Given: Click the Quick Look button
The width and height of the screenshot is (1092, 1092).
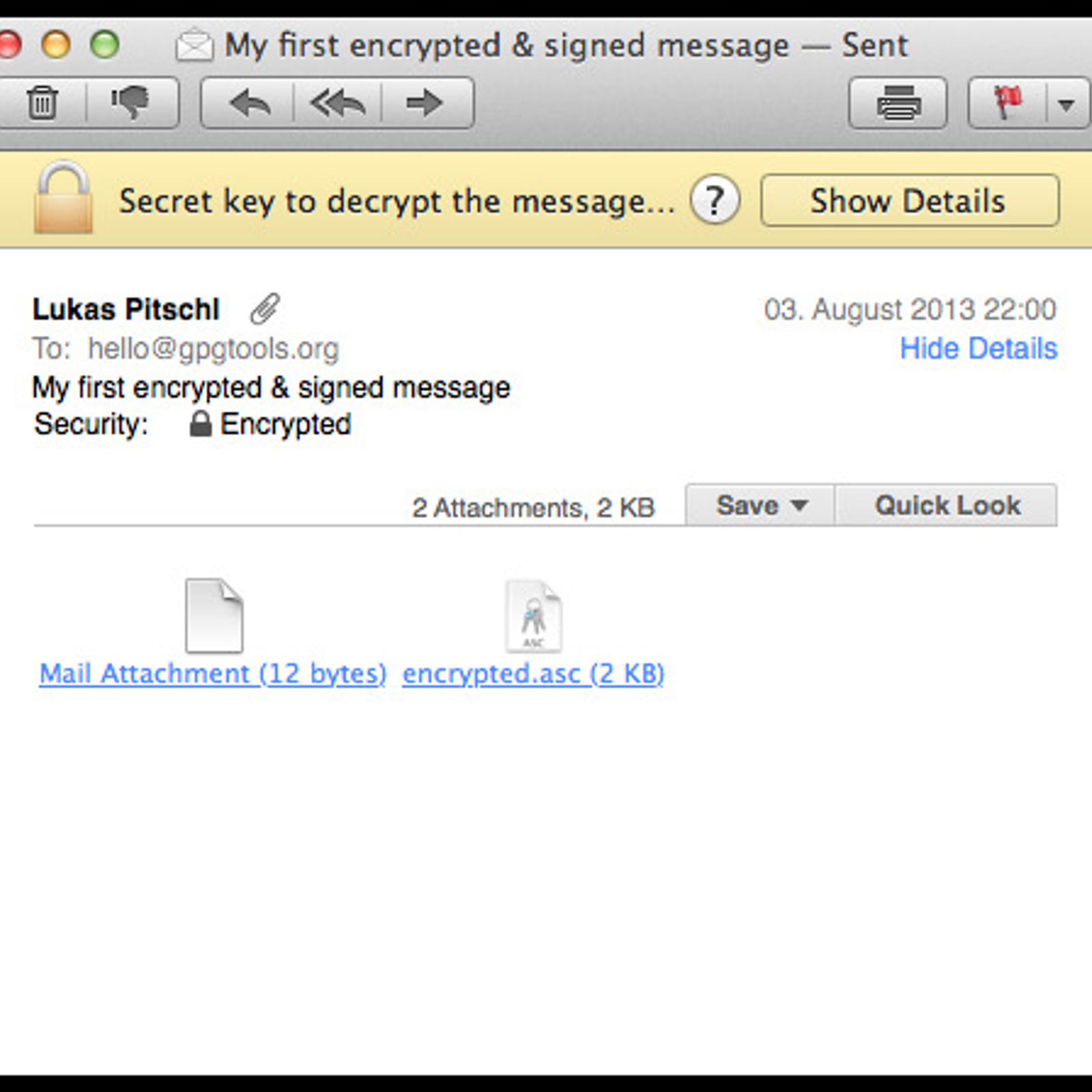Looking at the screenshot, I should (947, 506).
